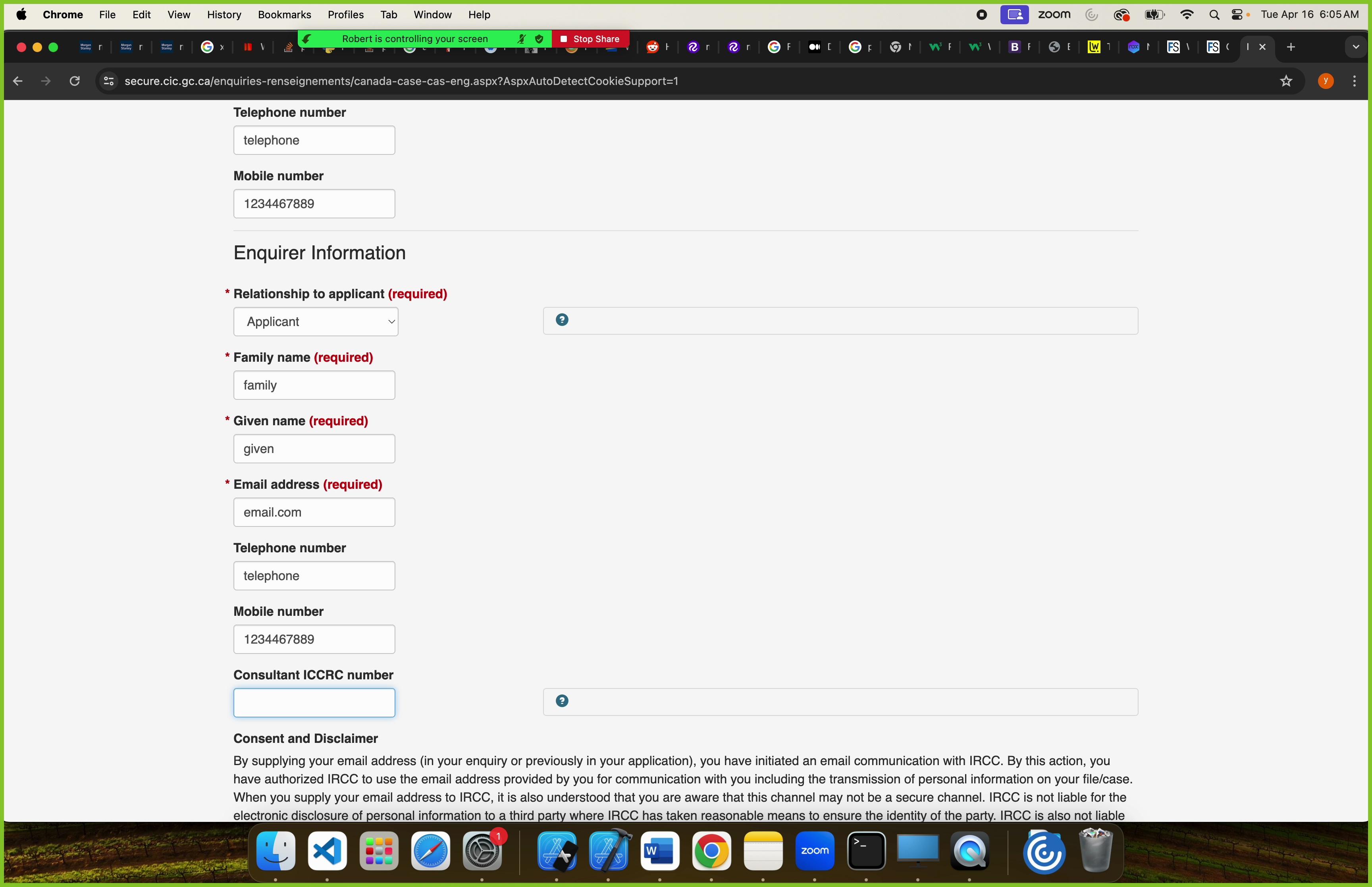The image size is (1372, 887).
Task: Click the Simulator app icon in dock
Action: (556, 850)
